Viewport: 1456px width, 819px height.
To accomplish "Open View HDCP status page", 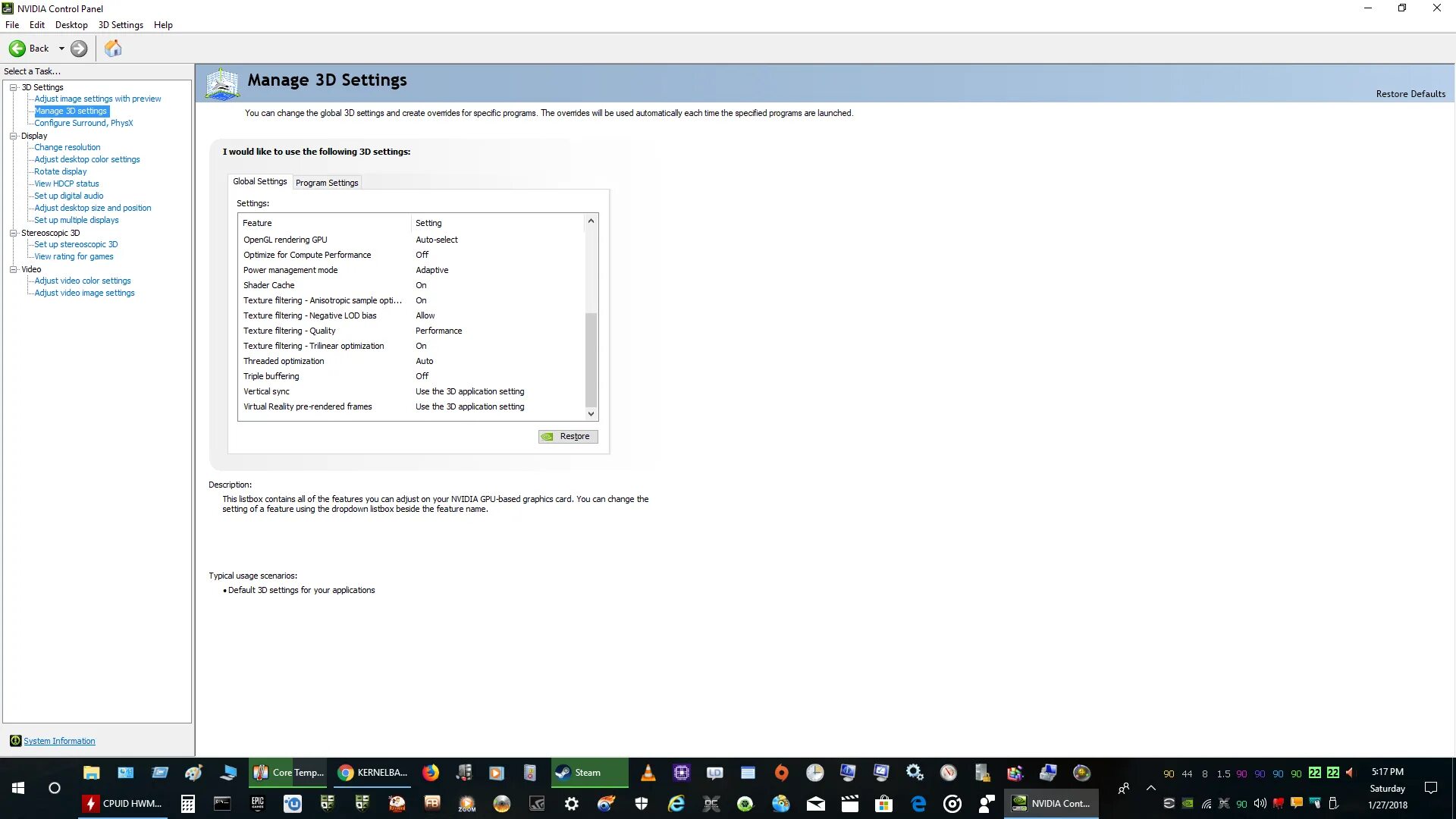I will pyautogui.click(x=67, y=184).
